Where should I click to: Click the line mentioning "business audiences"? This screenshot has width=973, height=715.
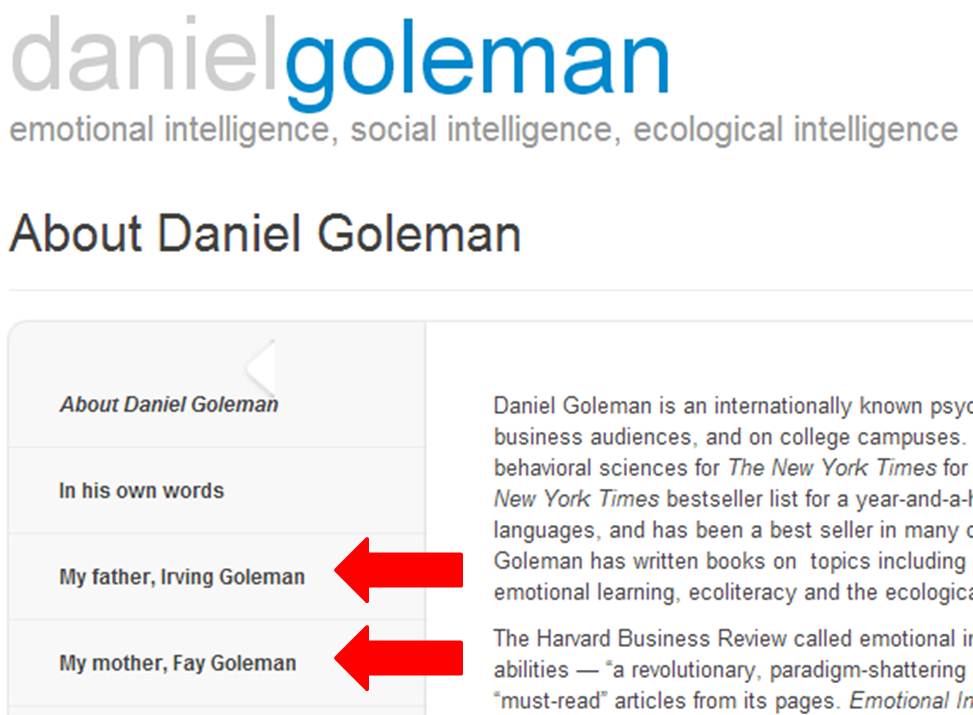pyautogui.click(x=733, y=437)
